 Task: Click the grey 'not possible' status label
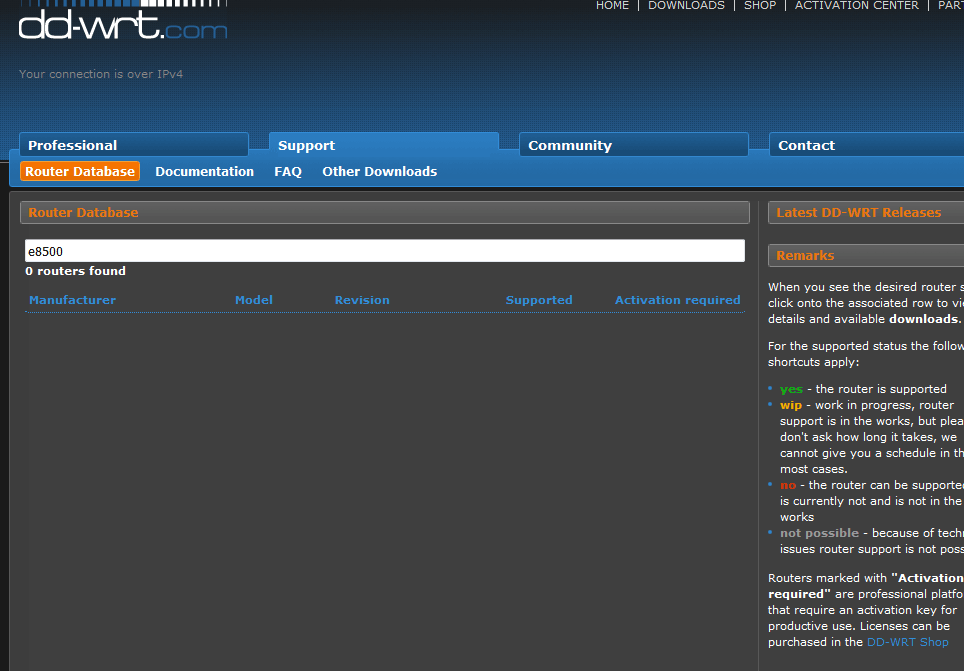820,533
